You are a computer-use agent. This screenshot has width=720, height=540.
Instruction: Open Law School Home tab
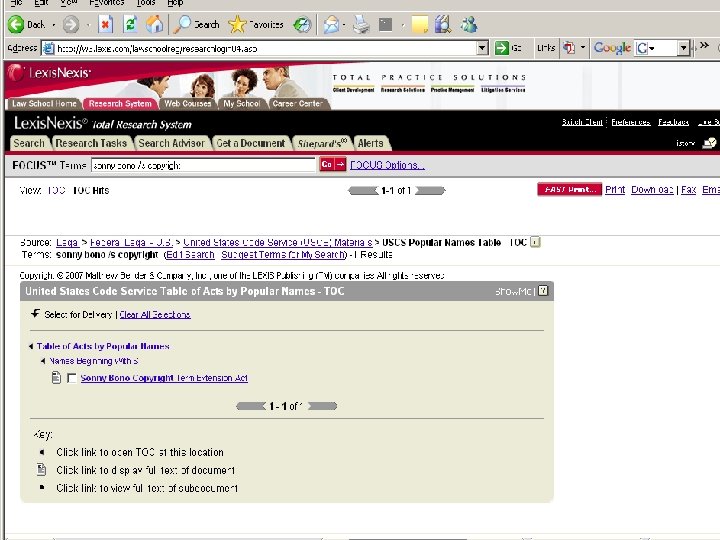tap(44, 104)
